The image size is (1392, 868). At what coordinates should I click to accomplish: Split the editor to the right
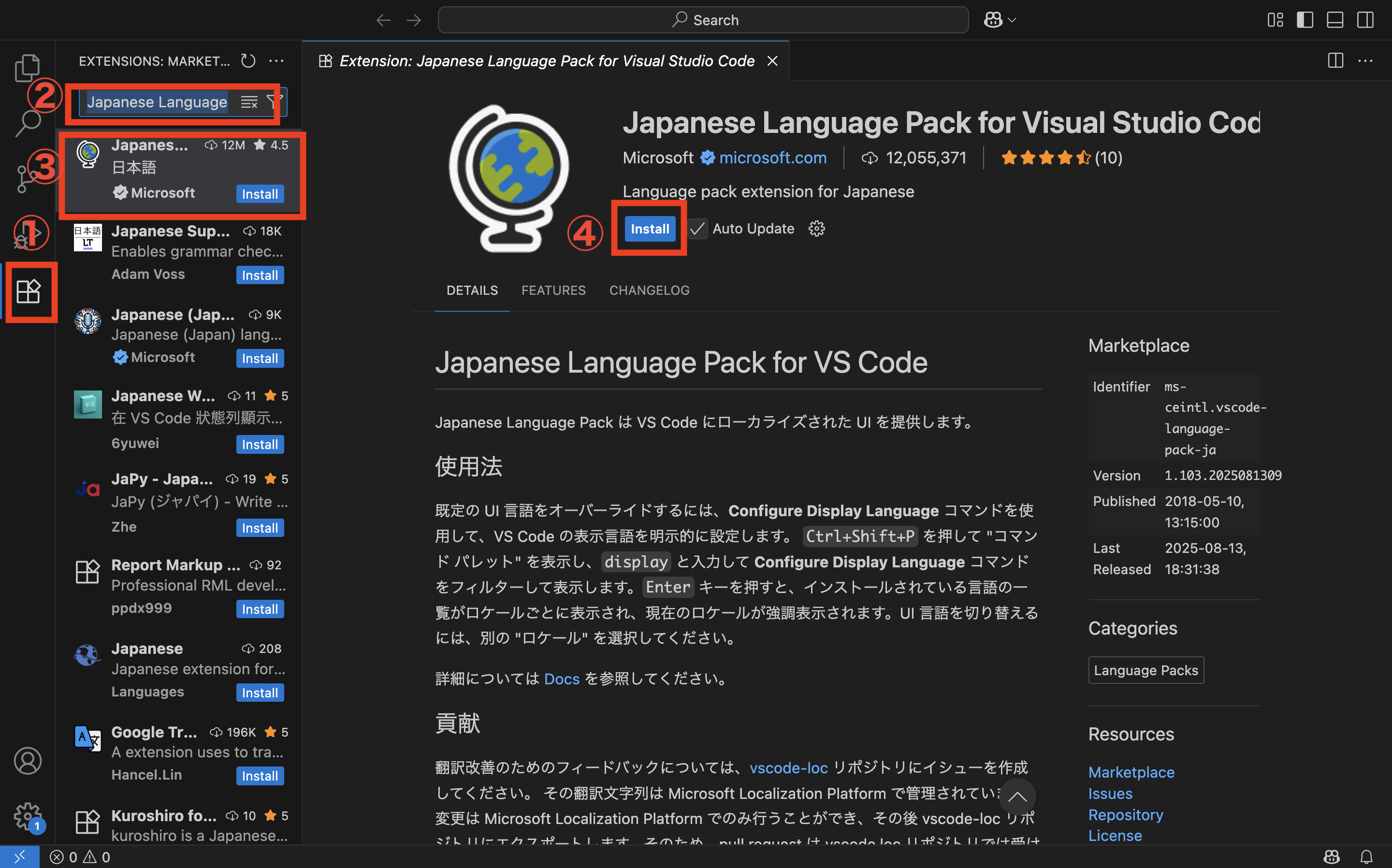1335,61
